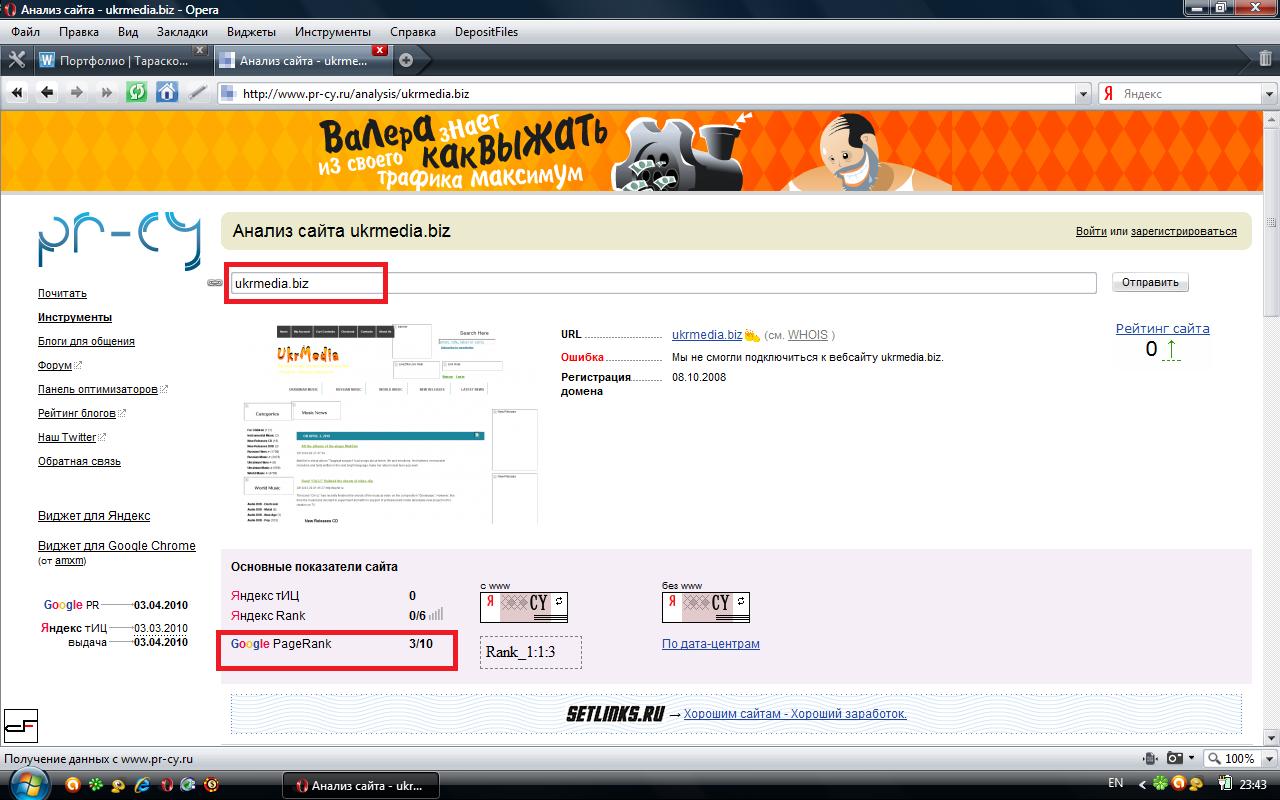Open the По дата-центрам link
1280x800 pixels.
point(711,644)
